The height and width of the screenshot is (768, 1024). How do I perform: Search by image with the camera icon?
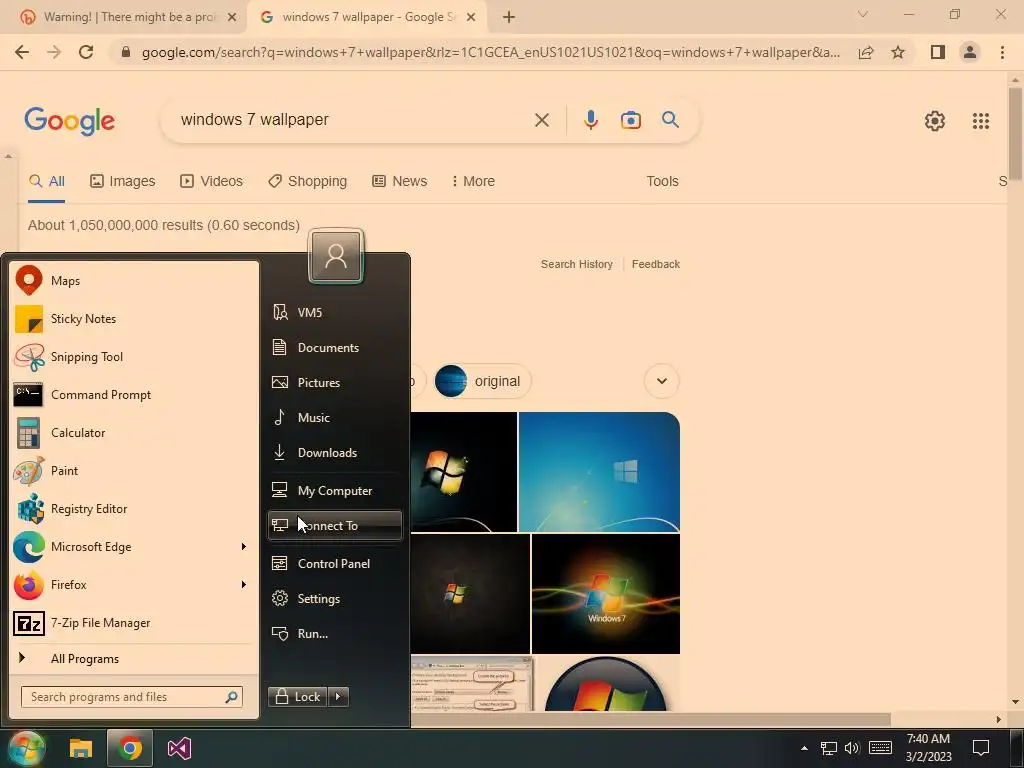coord(630,120)
